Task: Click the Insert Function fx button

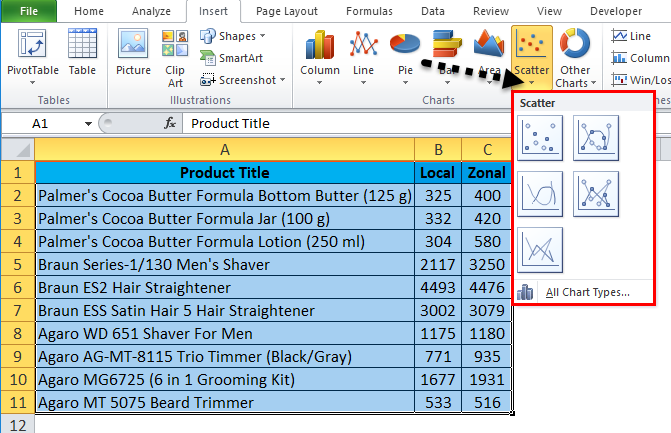Action: click(169, 124)
